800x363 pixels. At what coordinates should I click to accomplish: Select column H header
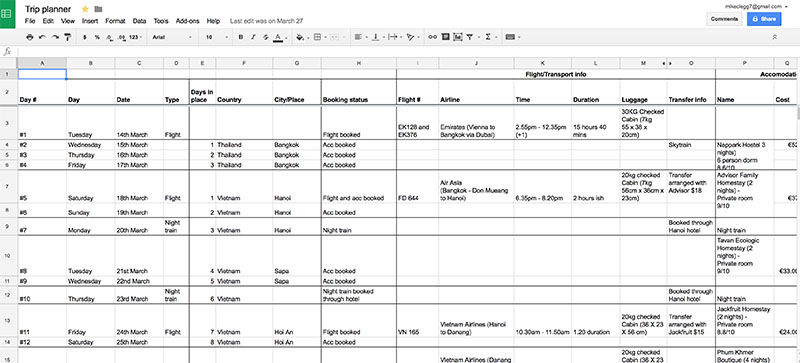click(x=359, y=63)
